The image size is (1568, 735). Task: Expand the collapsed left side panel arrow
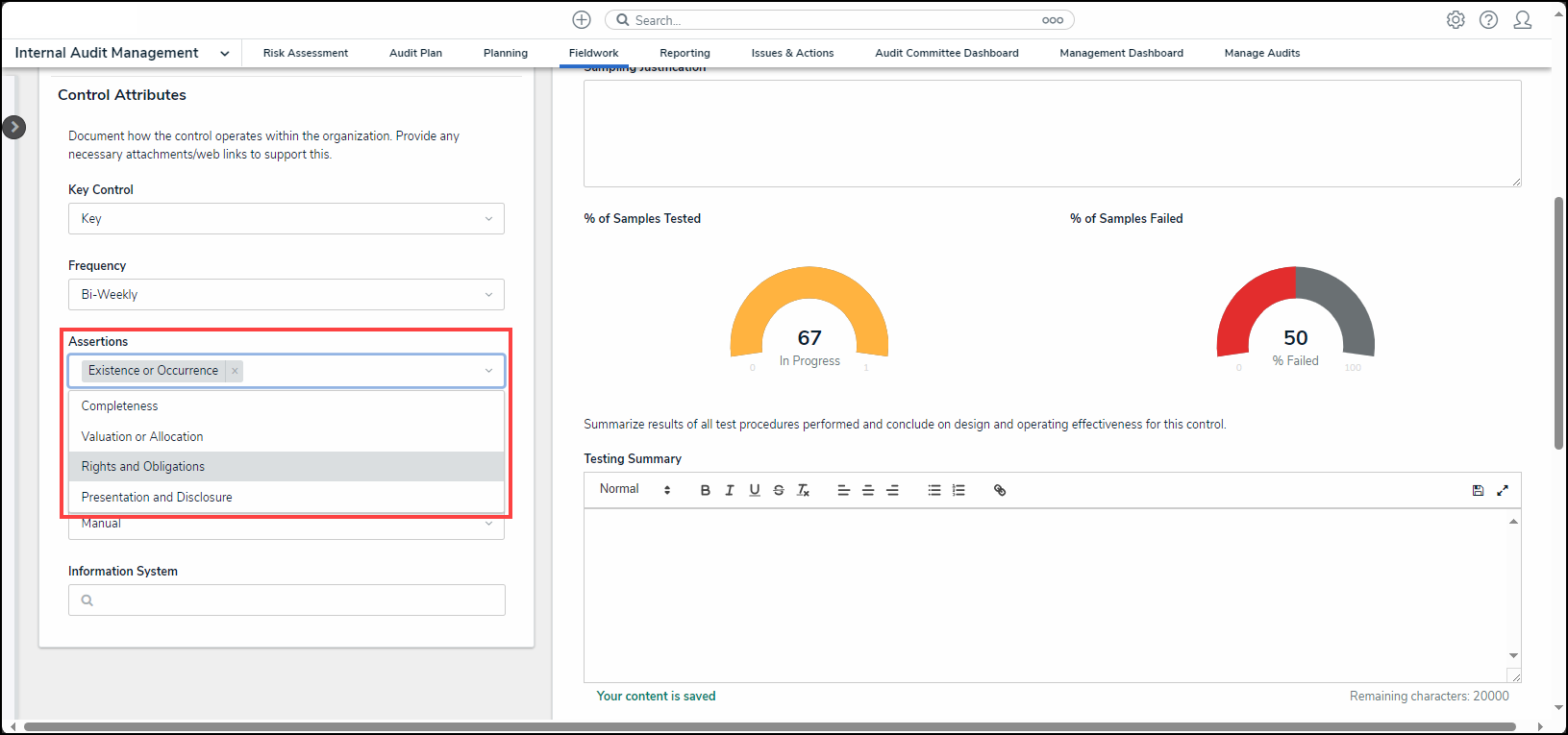point(13,127)
